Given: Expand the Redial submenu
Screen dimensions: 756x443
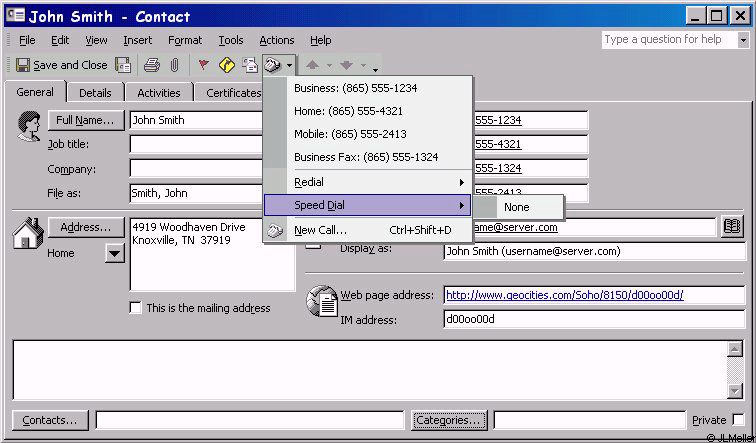Looking at the screenshot, I should click(367, 182).
